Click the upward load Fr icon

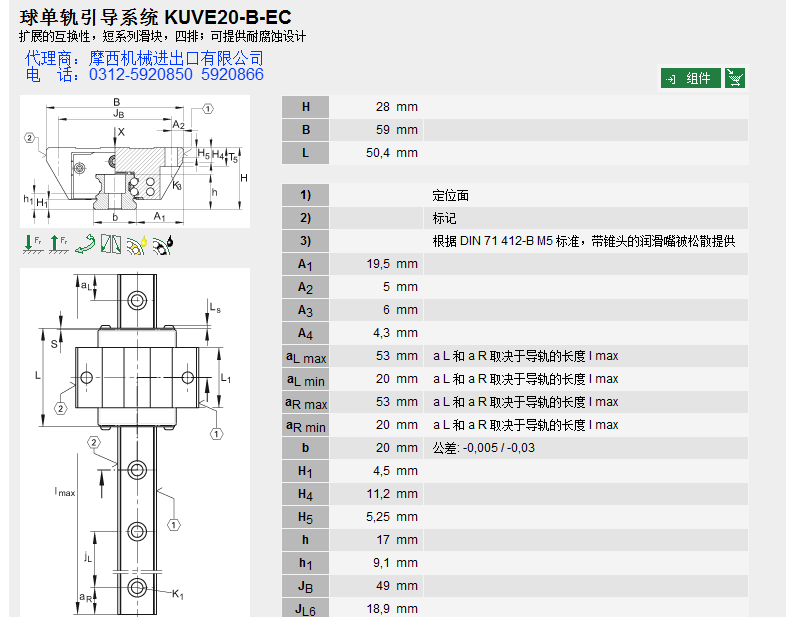59,242
